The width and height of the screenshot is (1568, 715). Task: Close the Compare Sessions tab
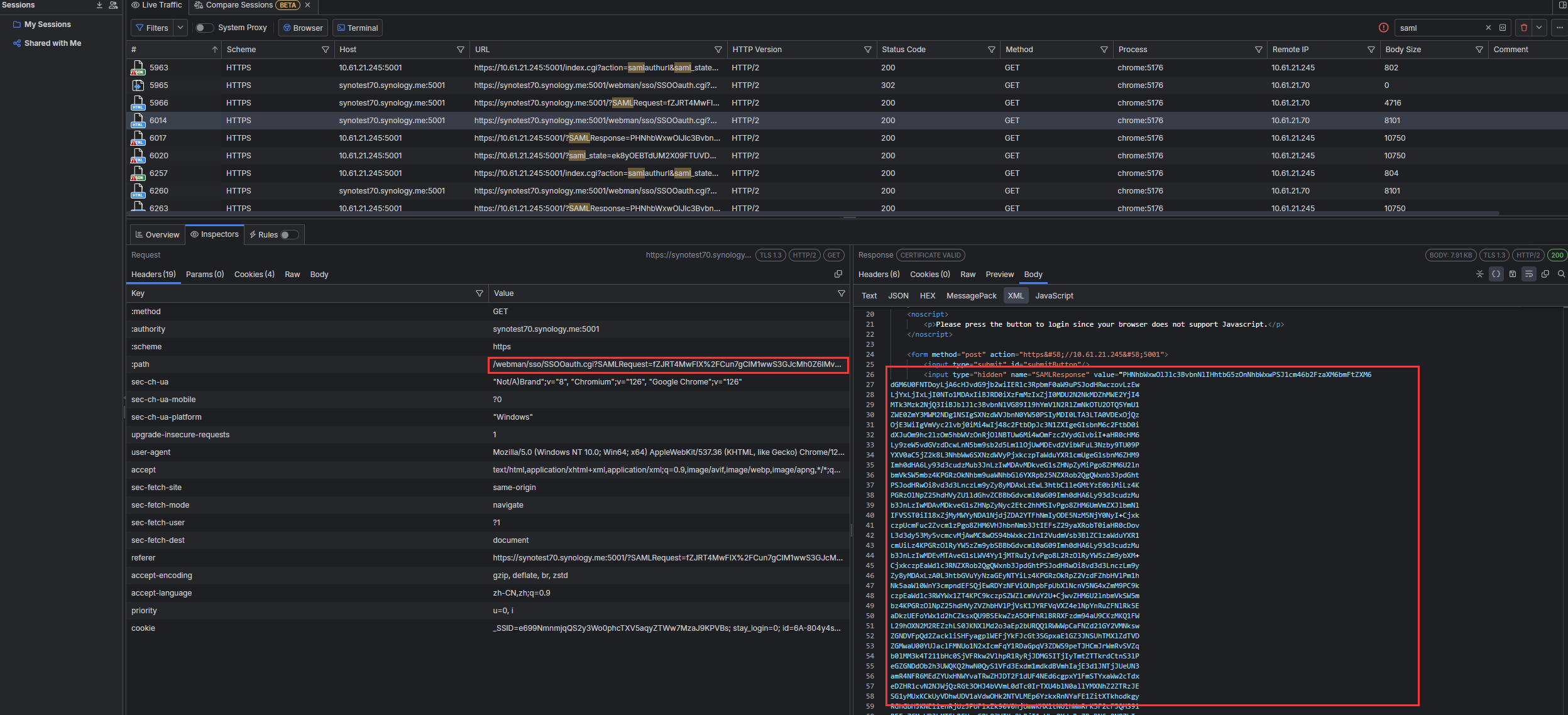307,5
